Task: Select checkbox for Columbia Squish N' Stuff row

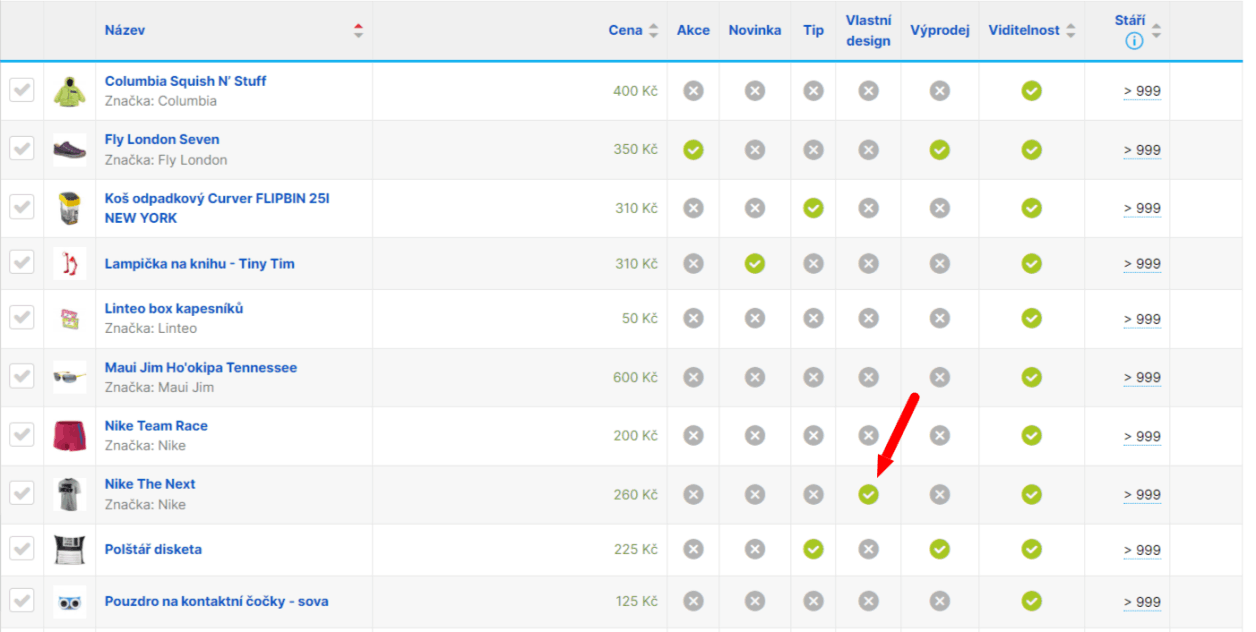Action: (21, 91)
